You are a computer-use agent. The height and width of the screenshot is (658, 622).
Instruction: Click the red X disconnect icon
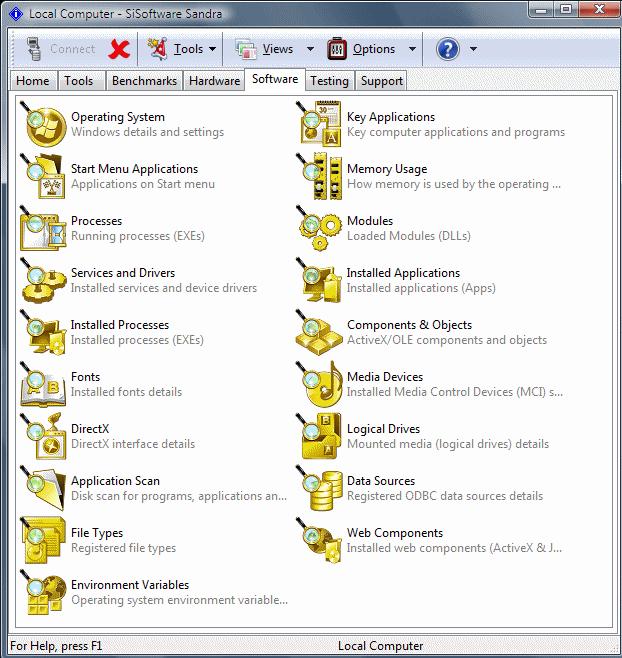pos(119,49)
